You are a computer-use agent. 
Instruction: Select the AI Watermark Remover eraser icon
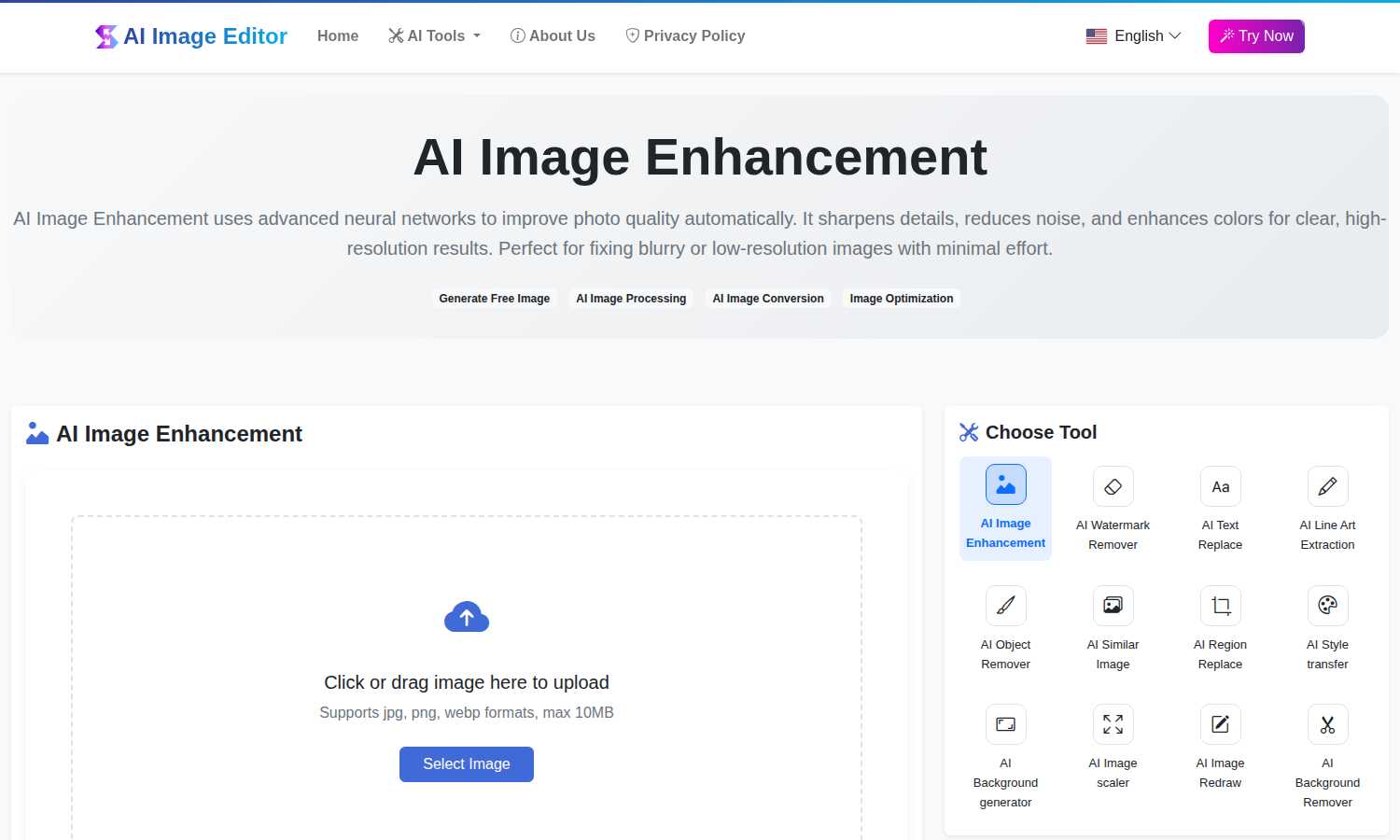click(1113, 486)
